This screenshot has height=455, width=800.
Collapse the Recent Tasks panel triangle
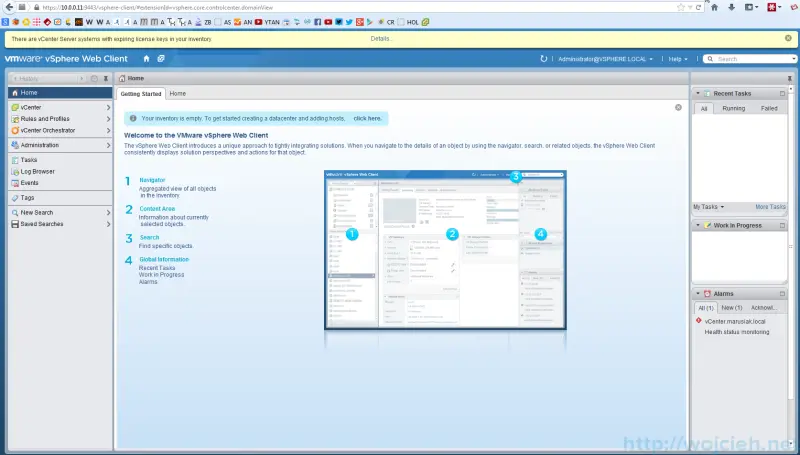tap(698, 93)
